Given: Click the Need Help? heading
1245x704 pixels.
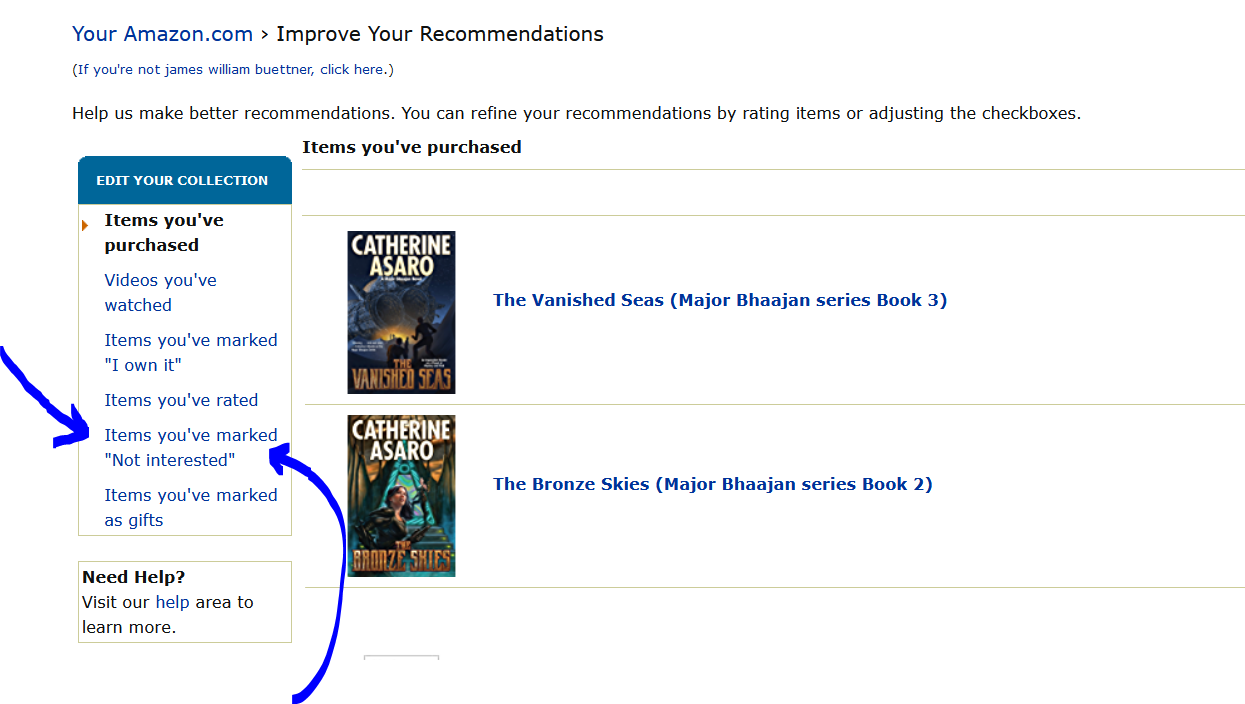Looking at the screenshot, I should [134, 577].
